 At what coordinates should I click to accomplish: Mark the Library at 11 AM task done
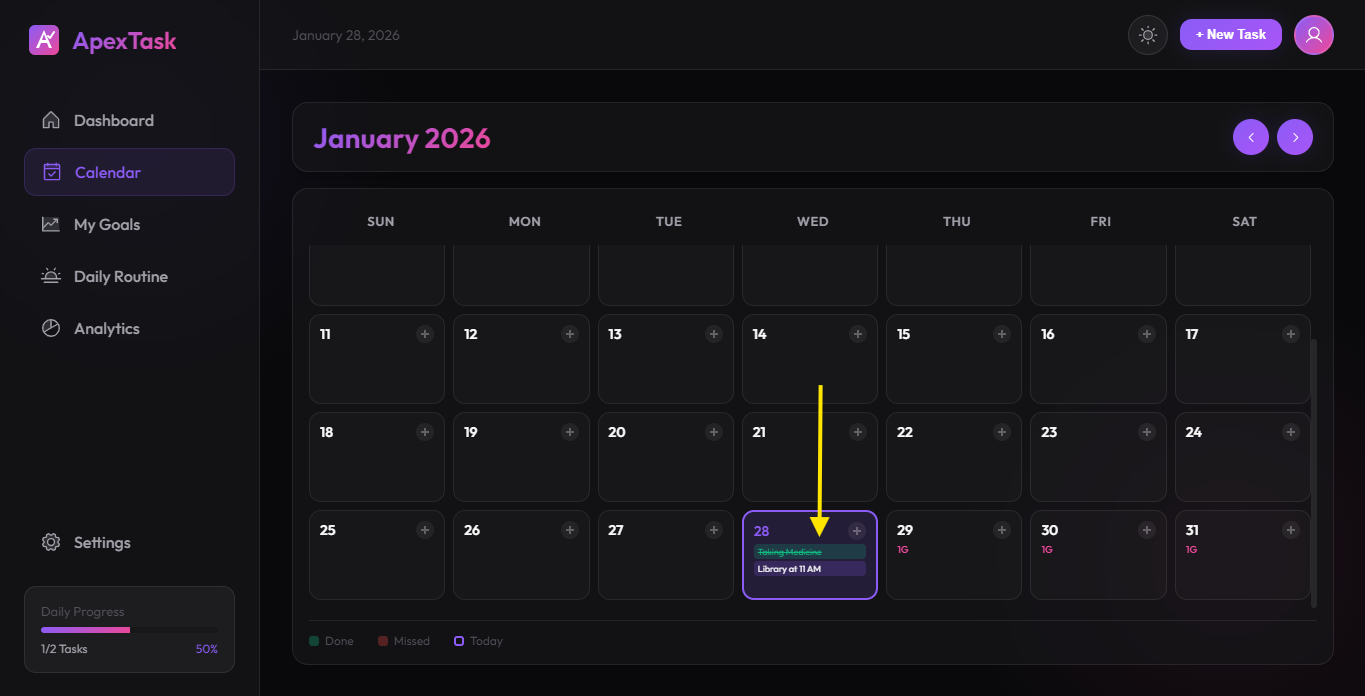(x=809, y=569)
